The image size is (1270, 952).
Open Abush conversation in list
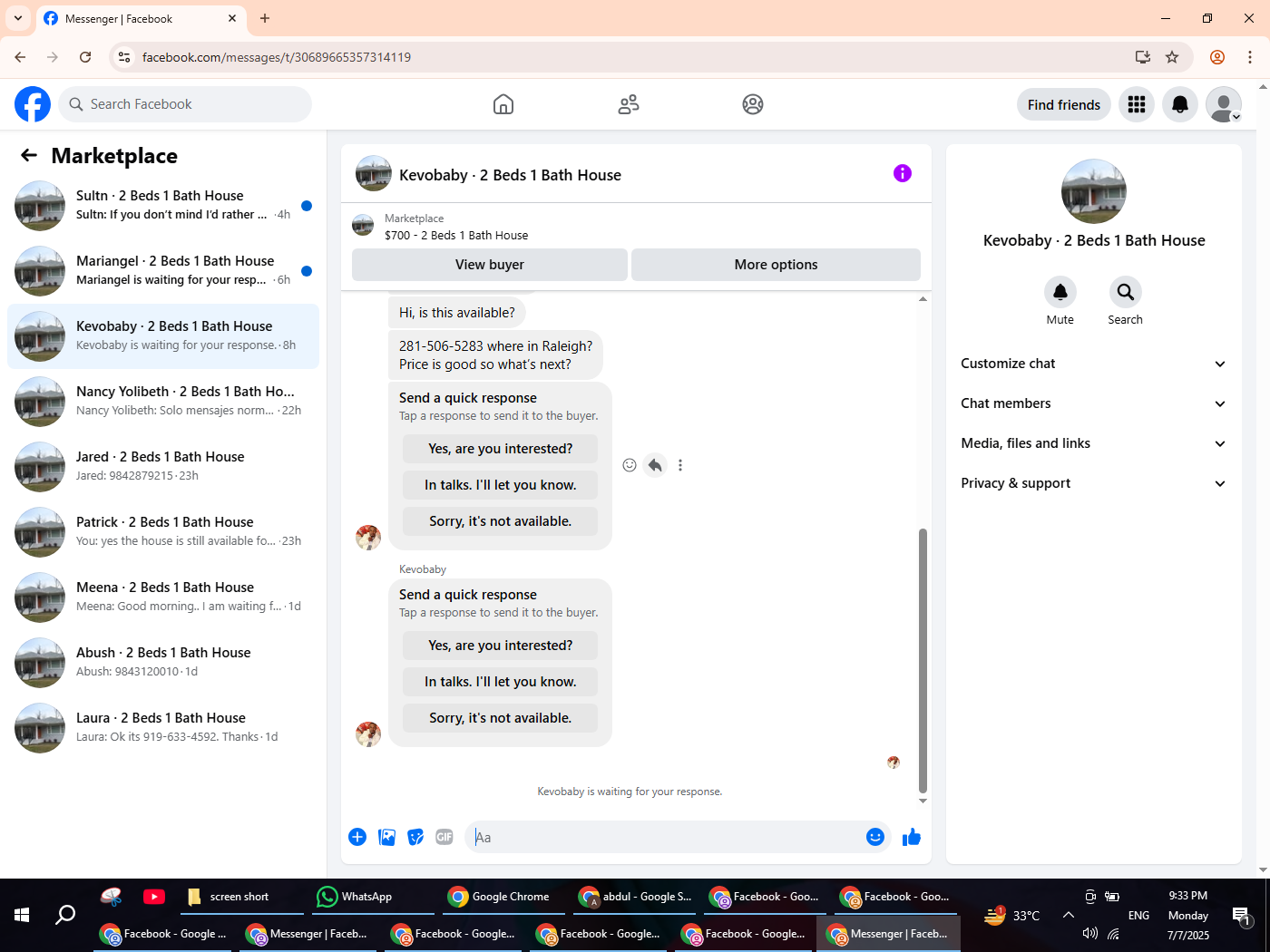pos(163,662)
